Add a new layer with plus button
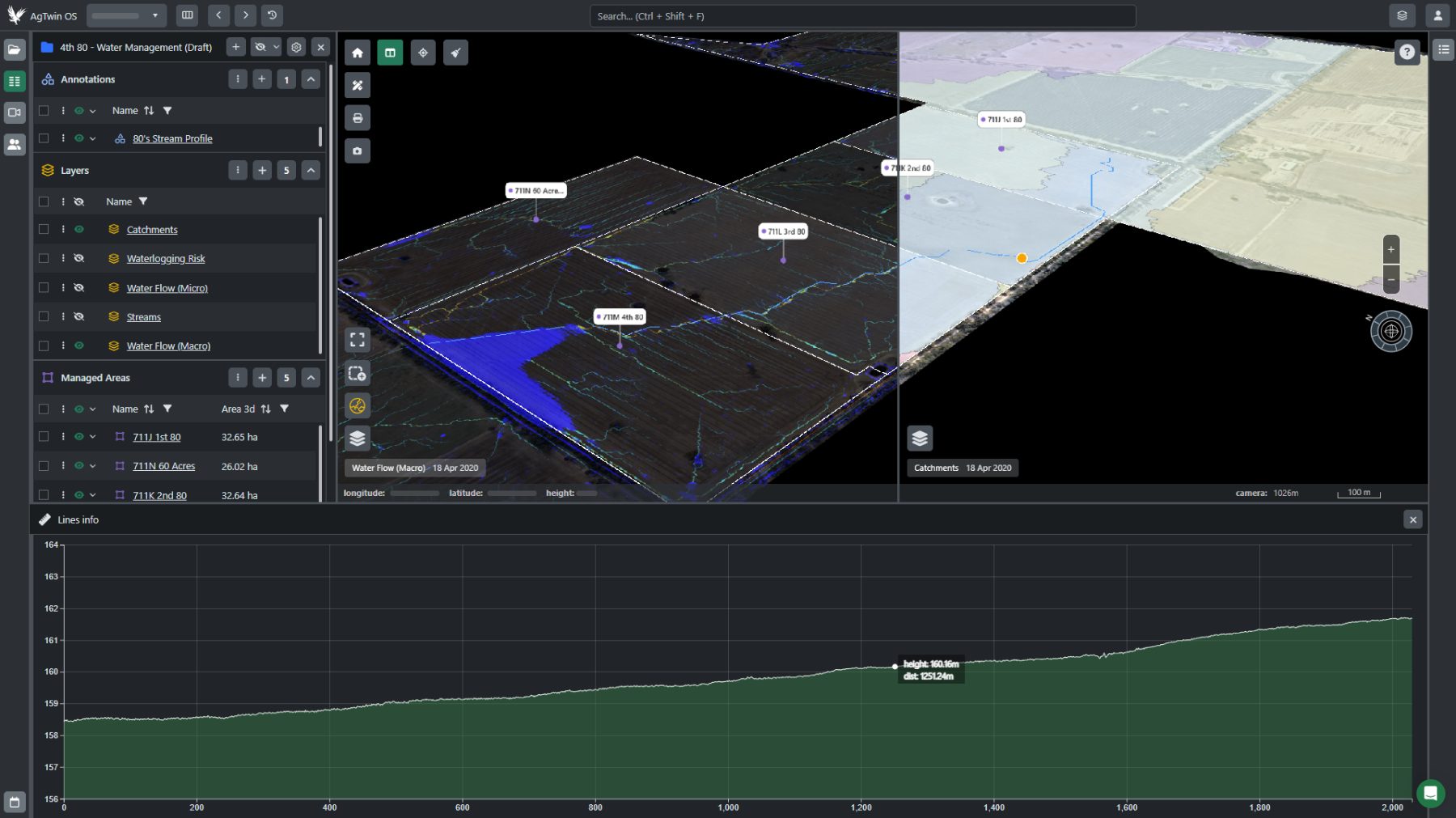1456x818 pixels. (x=261, y=170)
